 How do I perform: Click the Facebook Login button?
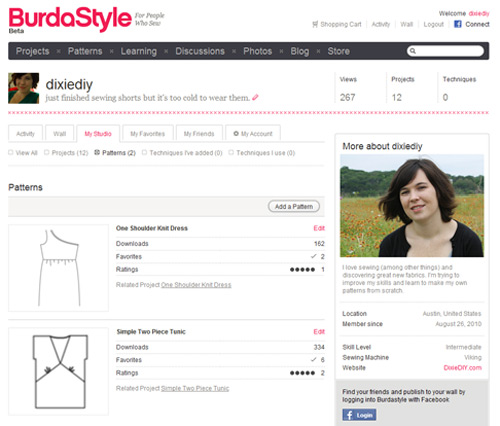point(359,415)
